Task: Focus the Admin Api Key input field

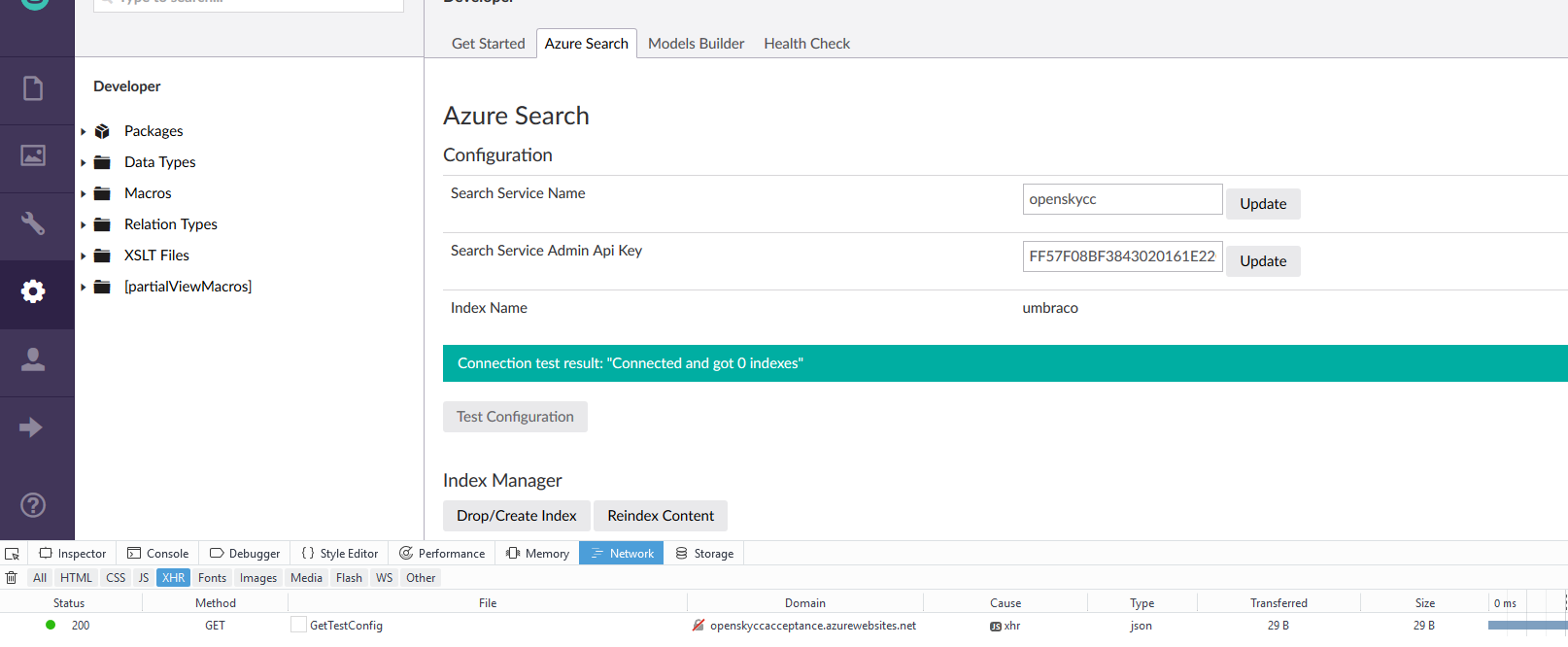Action: (x=1122, y=256)
